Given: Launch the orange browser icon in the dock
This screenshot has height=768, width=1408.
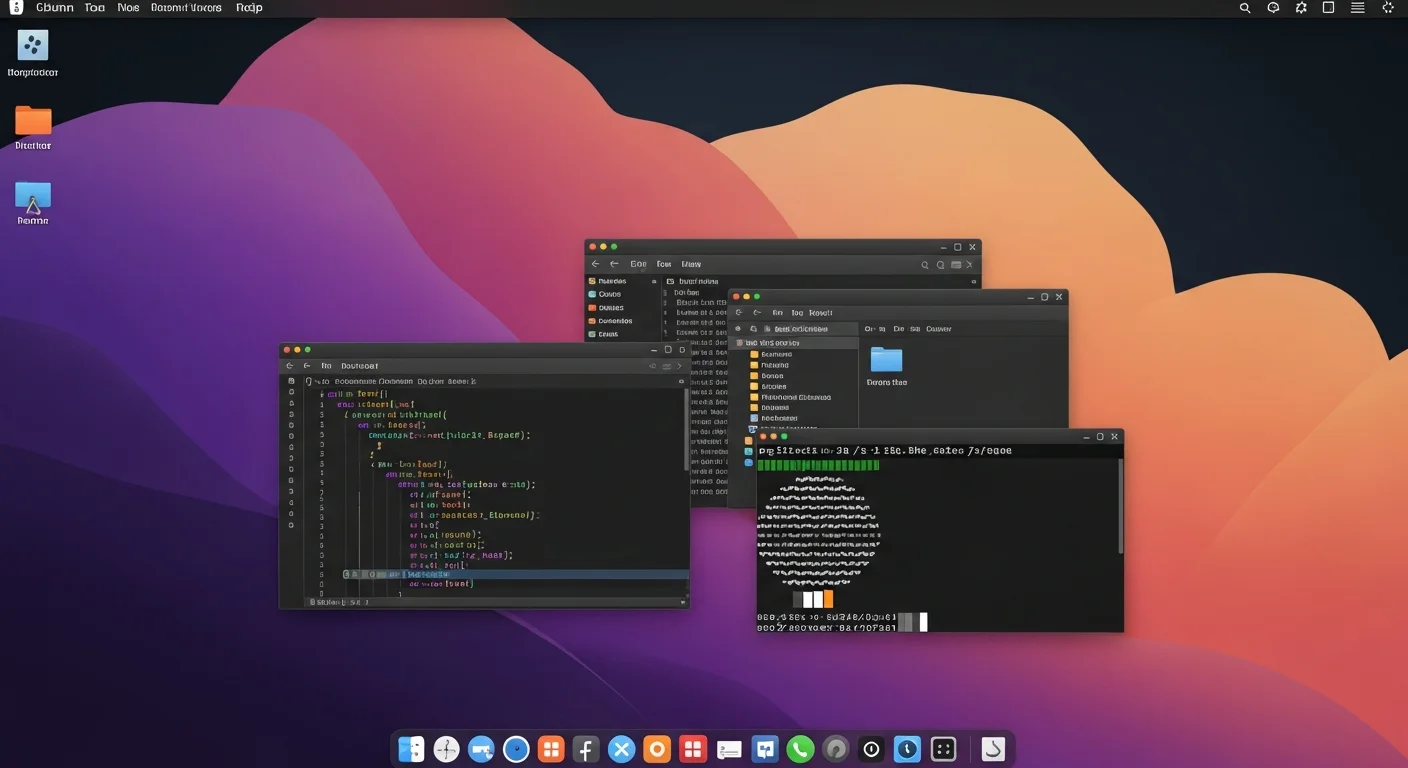Looking at the screenshot, I should point(657,748).
